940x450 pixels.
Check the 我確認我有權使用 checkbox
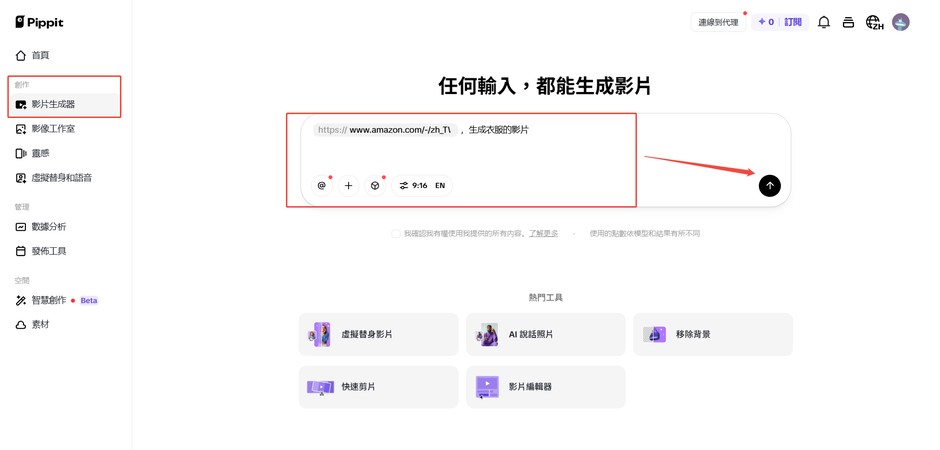coord(396,234)
